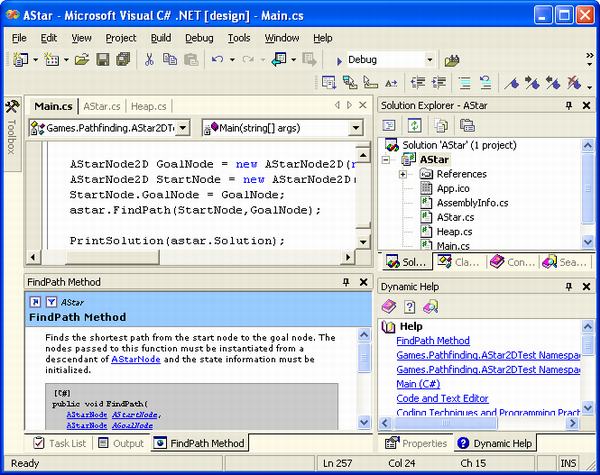
Task: Switch to the AStar.cs editor tab
Action: click(x=102, y=106)
